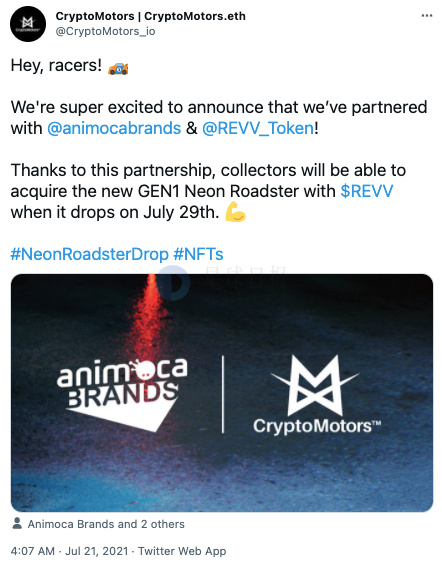Open the three-dot more options menu

[x=427, y=16]
